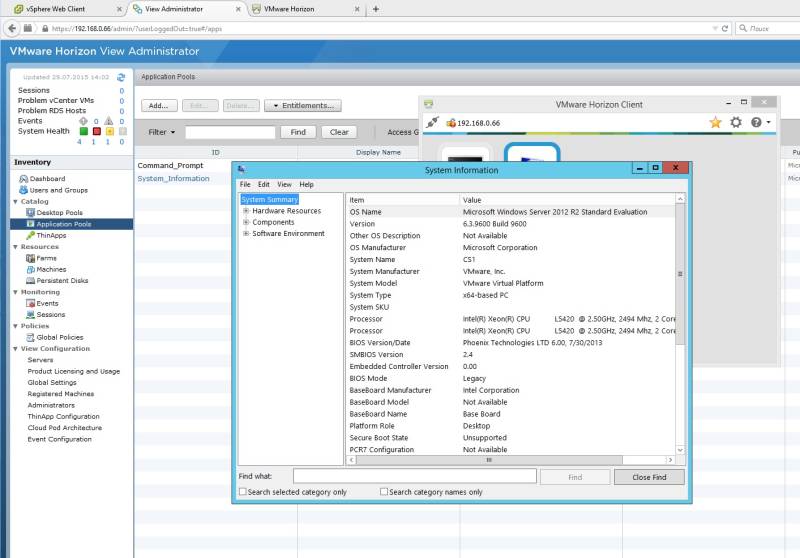Open Horizon Client settings gear

736,122
